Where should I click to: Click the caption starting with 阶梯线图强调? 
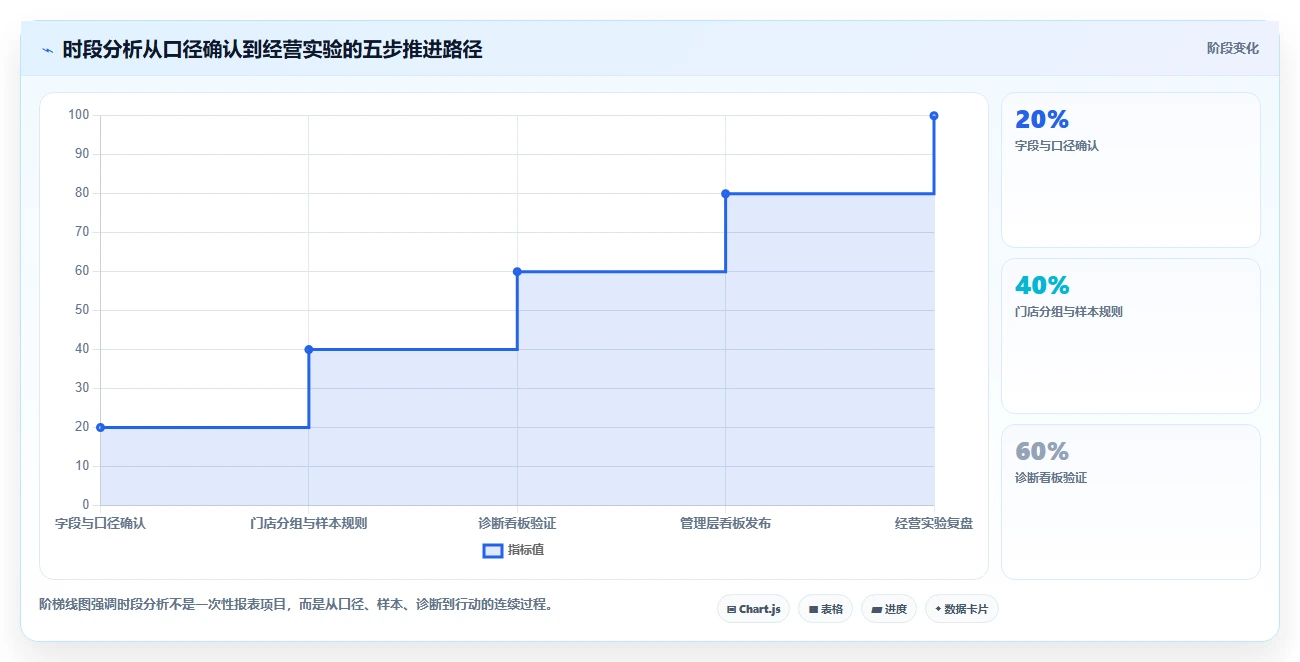click(296, 604)
